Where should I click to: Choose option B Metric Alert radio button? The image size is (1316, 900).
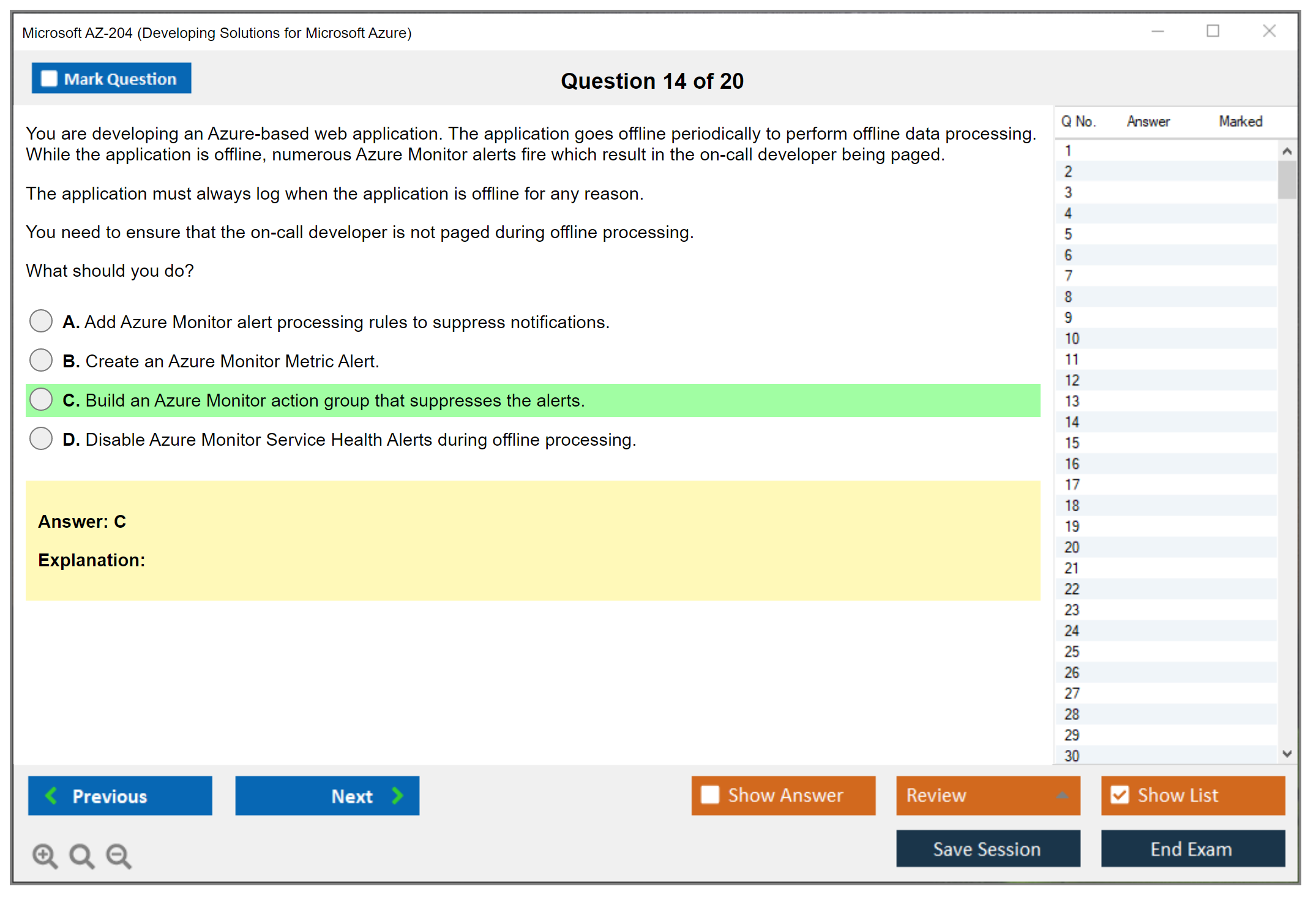pyautogui.click(x=41, y=360)
